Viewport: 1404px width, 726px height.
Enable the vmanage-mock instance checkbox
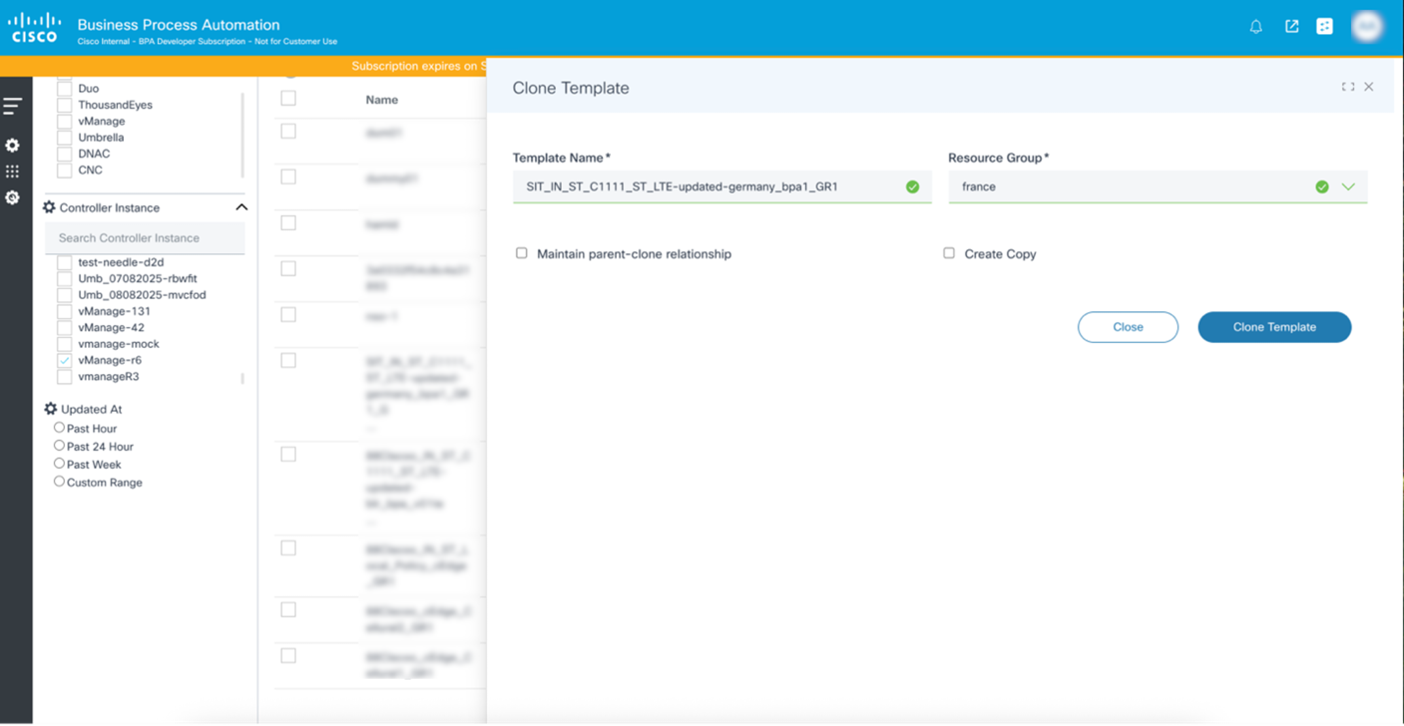[x=65, y=344]
